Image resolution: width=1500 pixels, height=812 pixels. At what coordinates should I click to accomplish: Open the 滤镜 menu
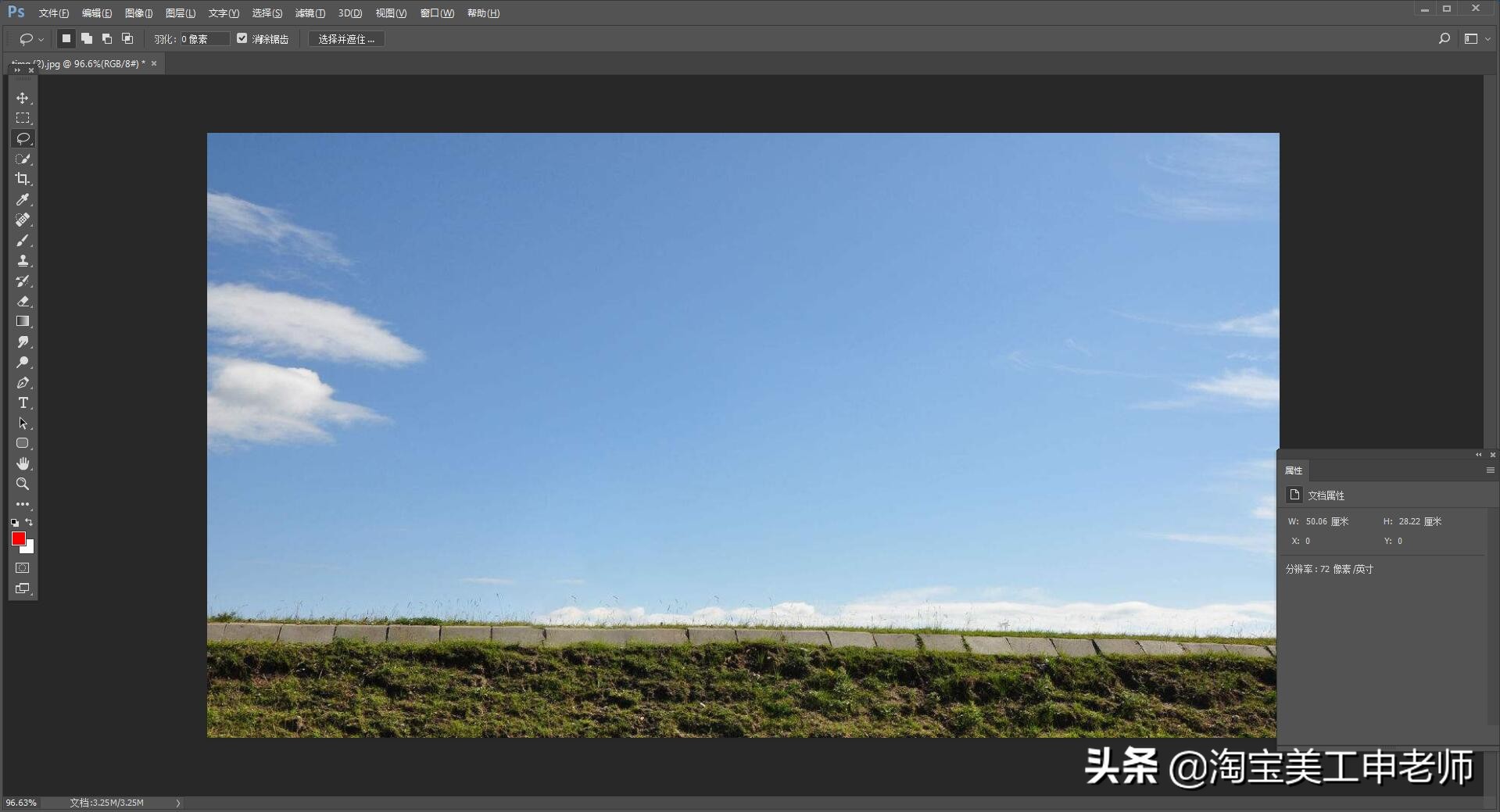pos(310,13)
